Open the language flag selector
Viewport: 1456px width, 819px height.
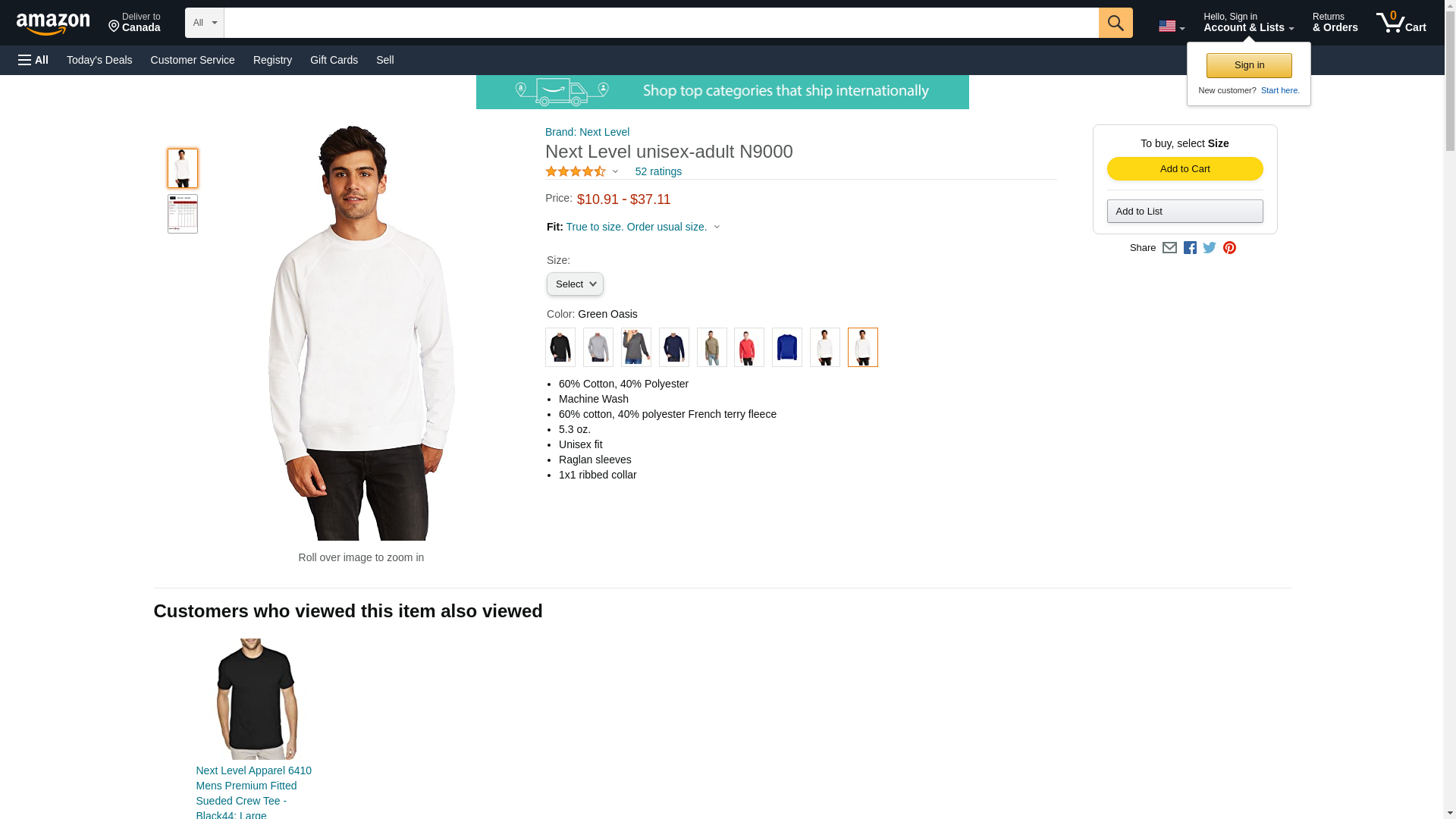pyautogui.click(x=1171, y=26)
